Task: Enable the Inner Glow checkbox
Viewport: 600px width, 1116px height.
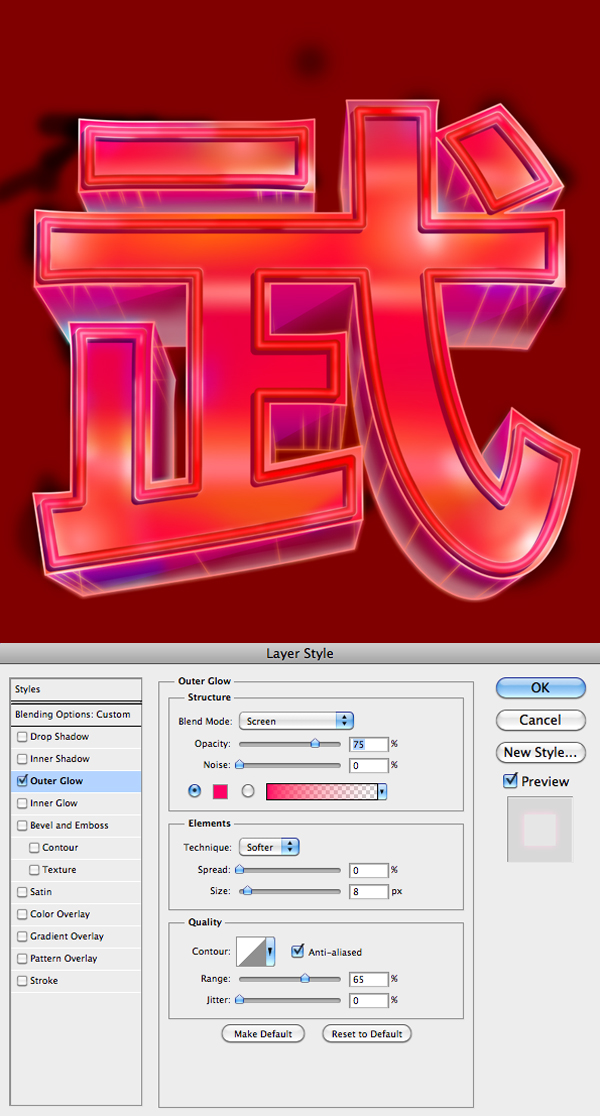Action: click(x=23, y=803)
